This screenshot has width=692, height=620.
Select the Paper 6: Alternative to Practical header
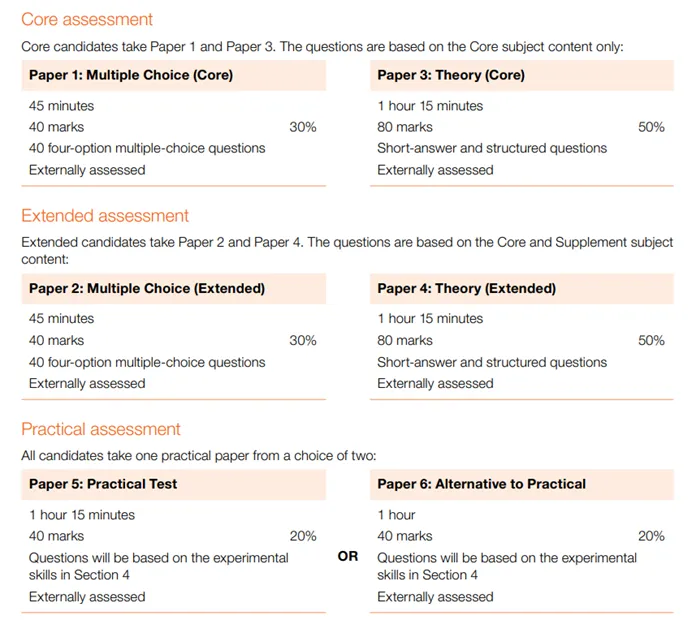pyautogui.click(x=481, y=484)
